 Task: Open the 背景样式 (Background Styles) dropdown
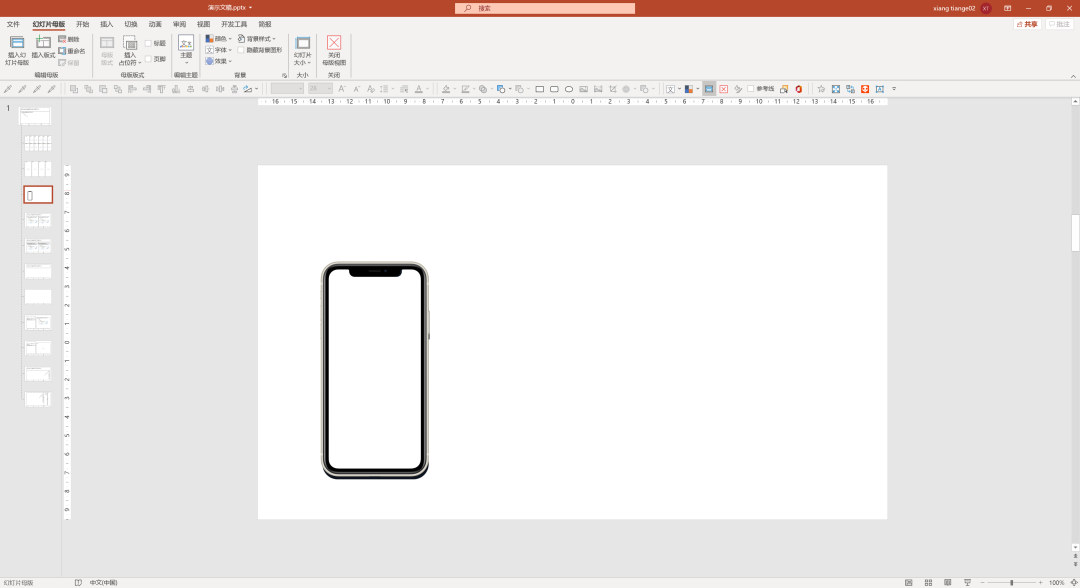[258, 39]
